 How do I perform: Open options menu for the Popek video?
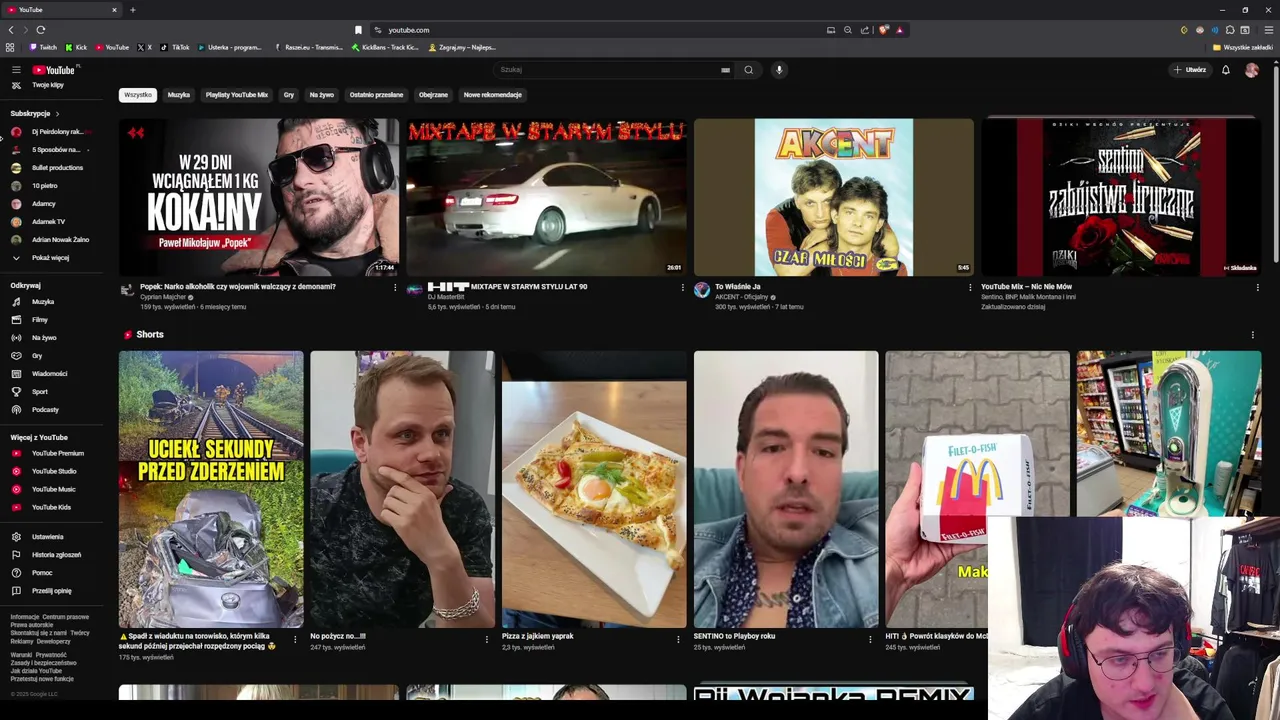point(395,288)
